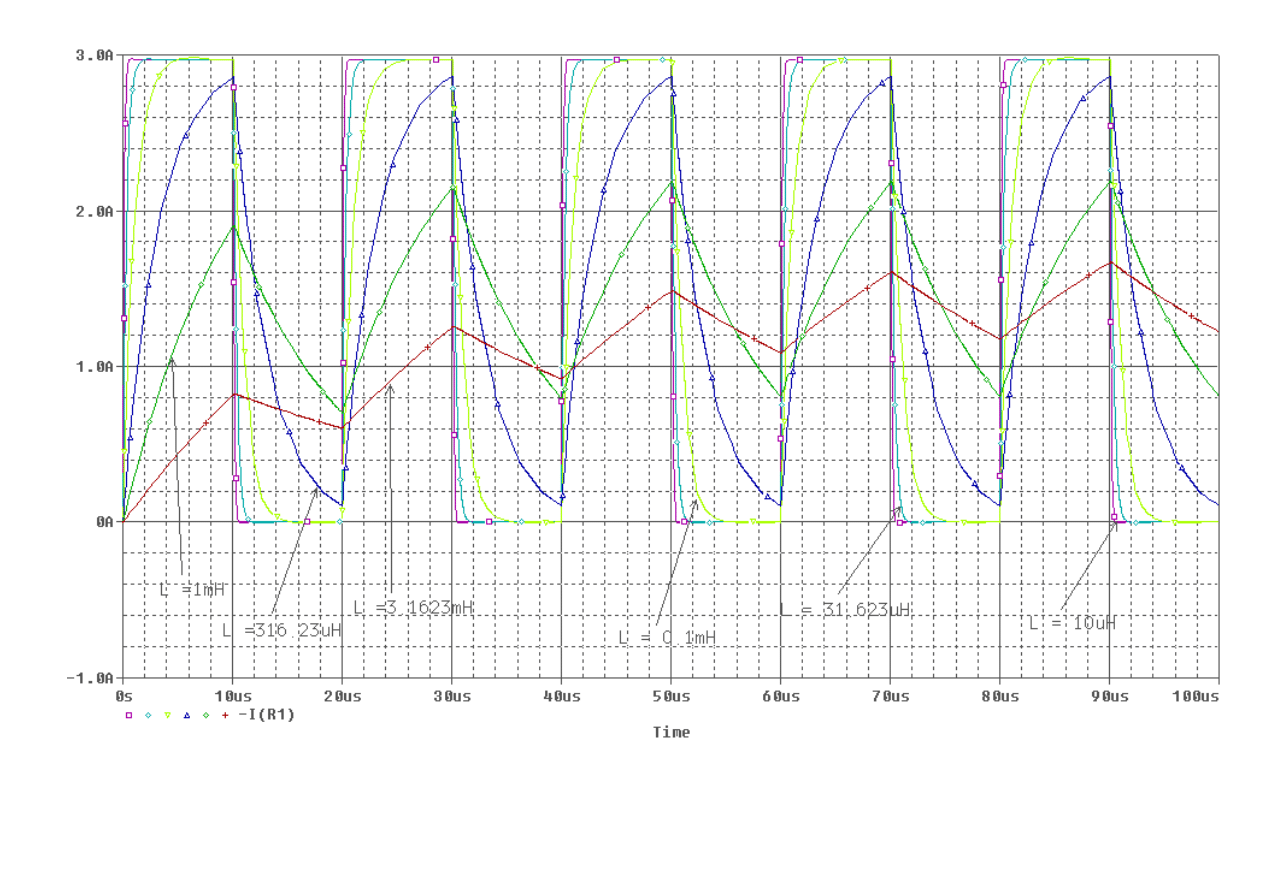Select the -I(R1) trace name in legend

pos(266,715)
